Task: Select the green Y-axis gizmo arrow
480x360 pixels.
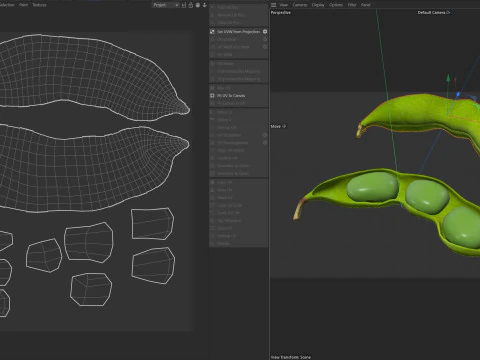Action: pyautogui.click(x=448, y=78)
